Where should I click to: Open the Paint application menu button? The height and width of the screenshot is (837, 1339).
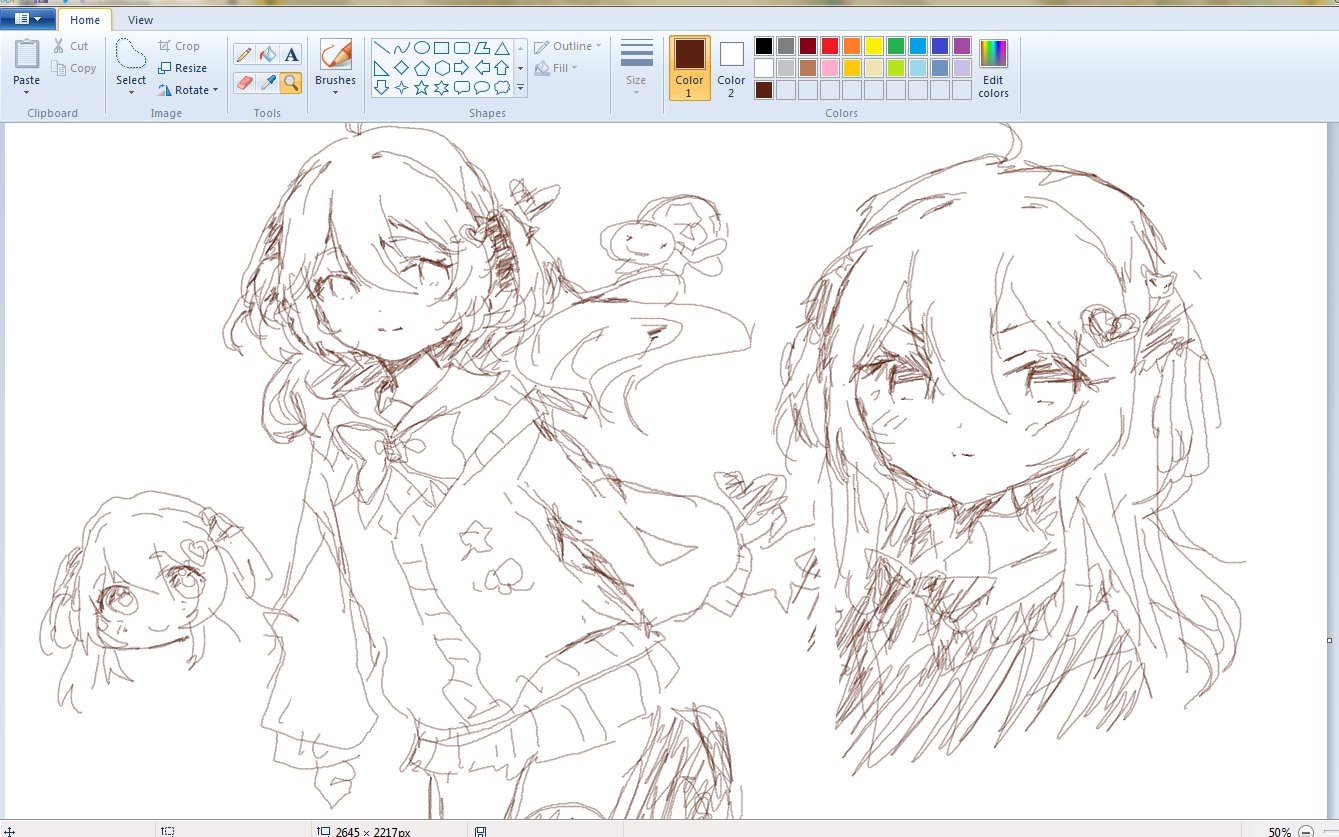pyautogui.click(x=28, y=19)
